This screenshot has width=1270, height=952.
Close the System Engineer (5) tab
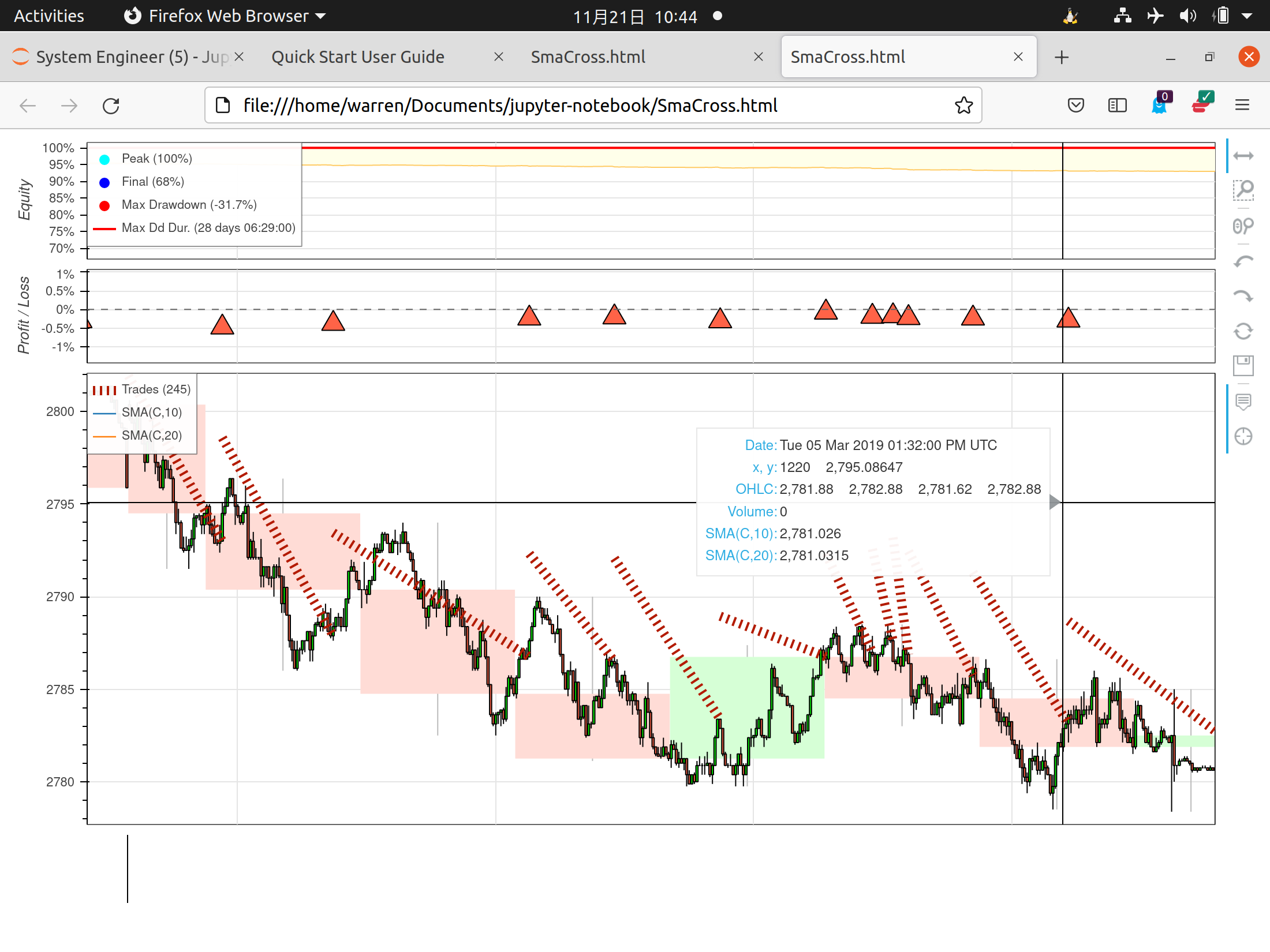coord(239,57)
